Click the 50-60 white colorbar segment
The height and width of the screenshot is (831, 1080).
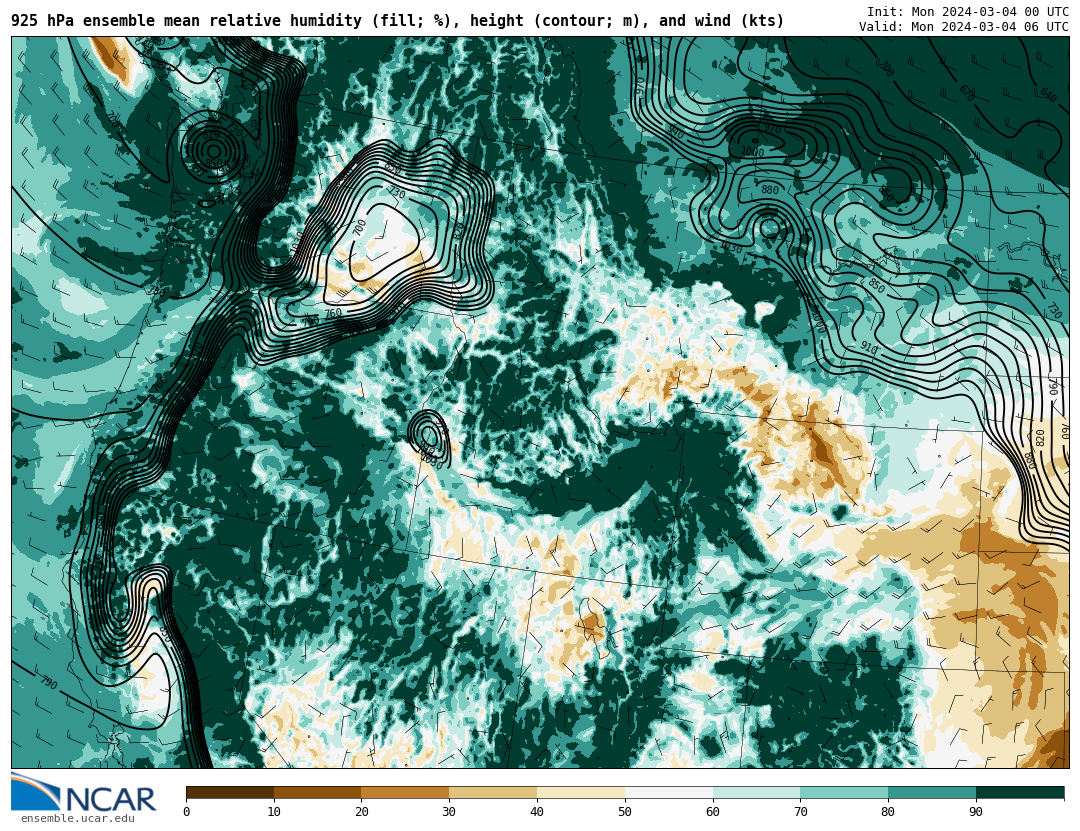[669, 793]
